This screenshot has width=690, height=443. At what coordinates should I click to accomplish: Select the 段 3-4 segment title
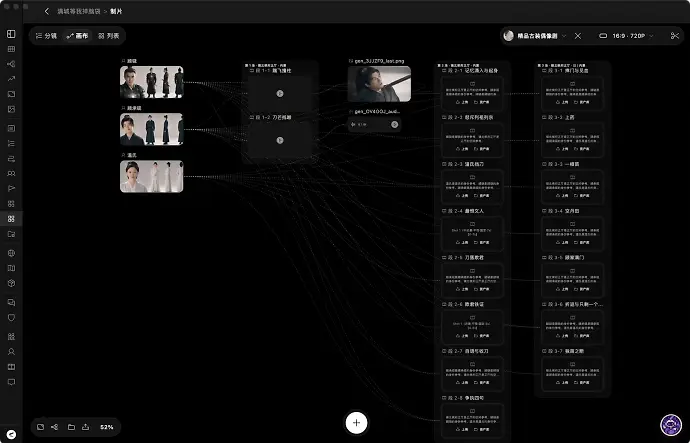click(x=561, y=211)
